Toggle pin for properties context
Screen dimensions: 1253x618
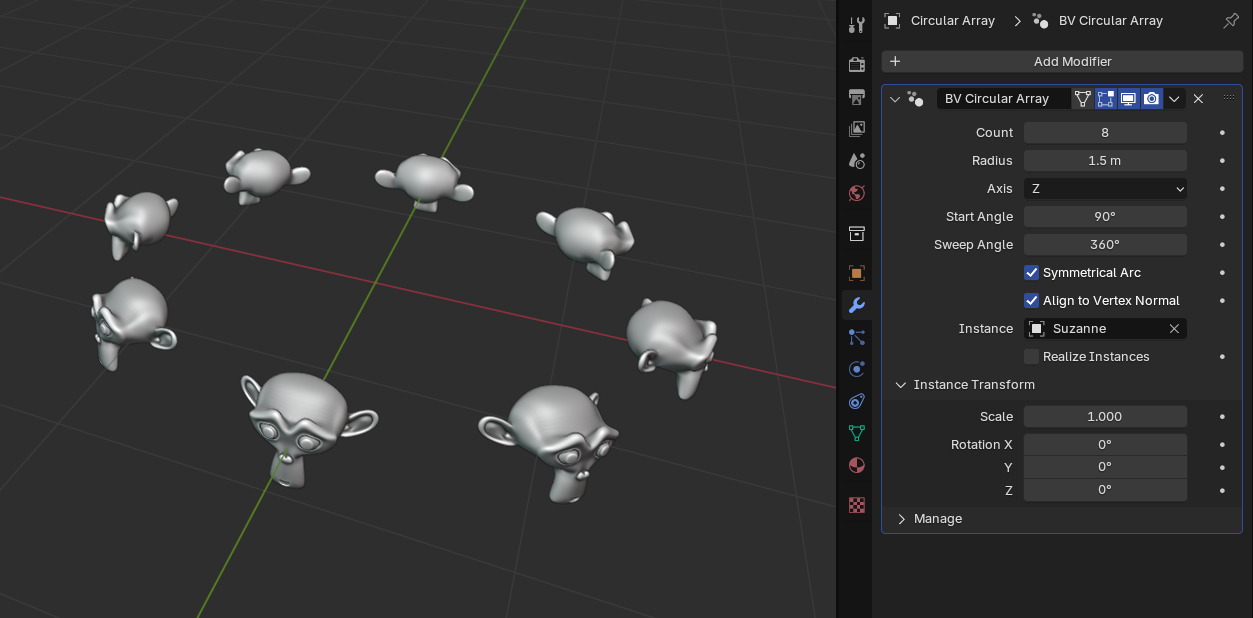point(1231,20)
